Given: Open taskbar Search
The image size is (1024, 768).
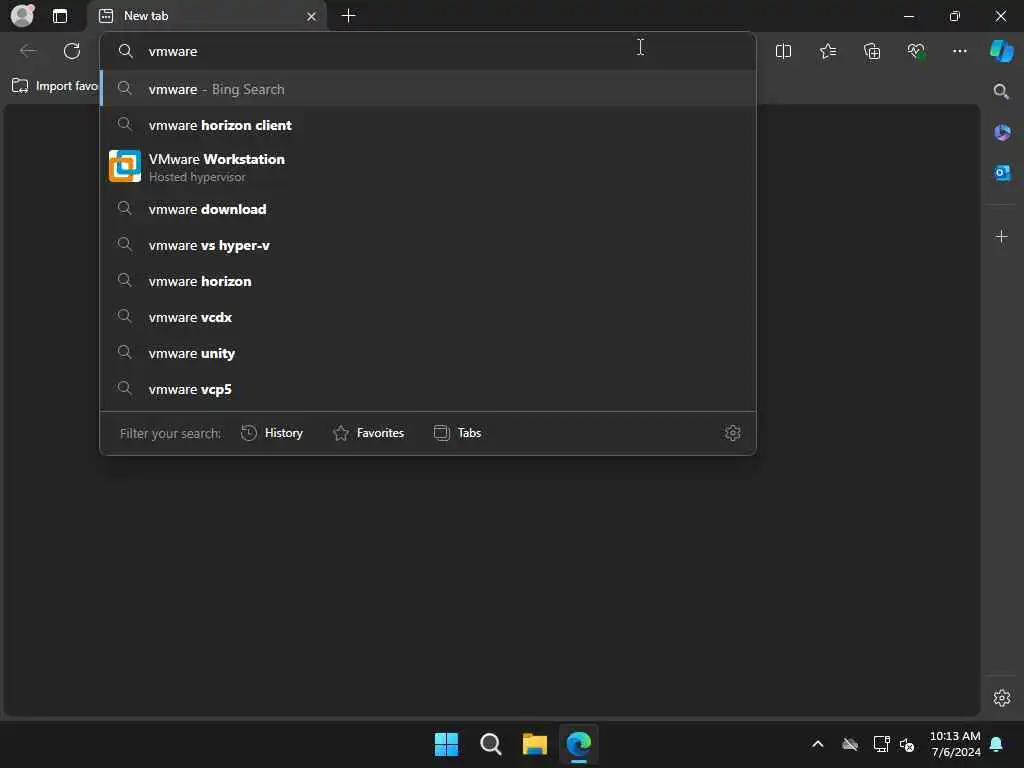Looking at the screenshot, I should (x=490, y=744).
